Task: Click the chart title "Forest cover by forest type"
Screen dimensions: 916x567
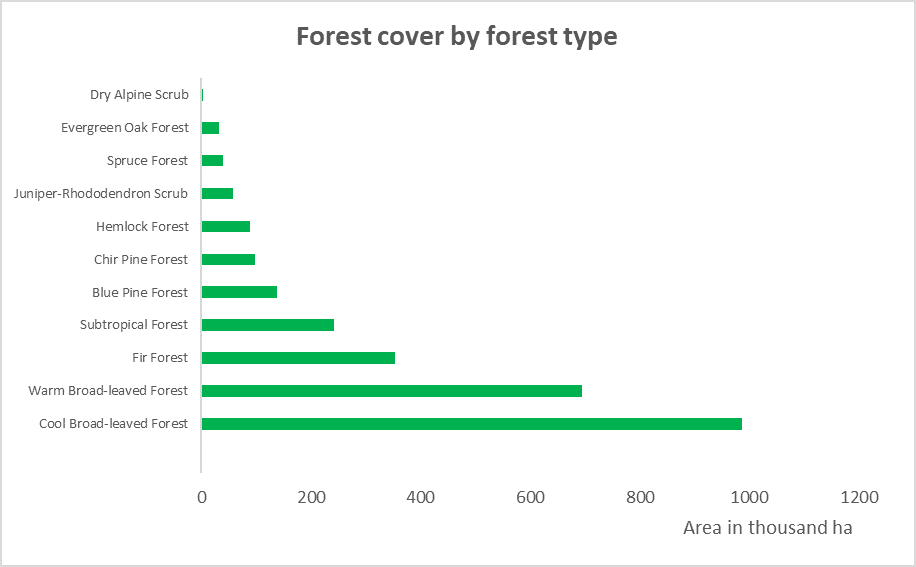Action: tap(457, 37)
